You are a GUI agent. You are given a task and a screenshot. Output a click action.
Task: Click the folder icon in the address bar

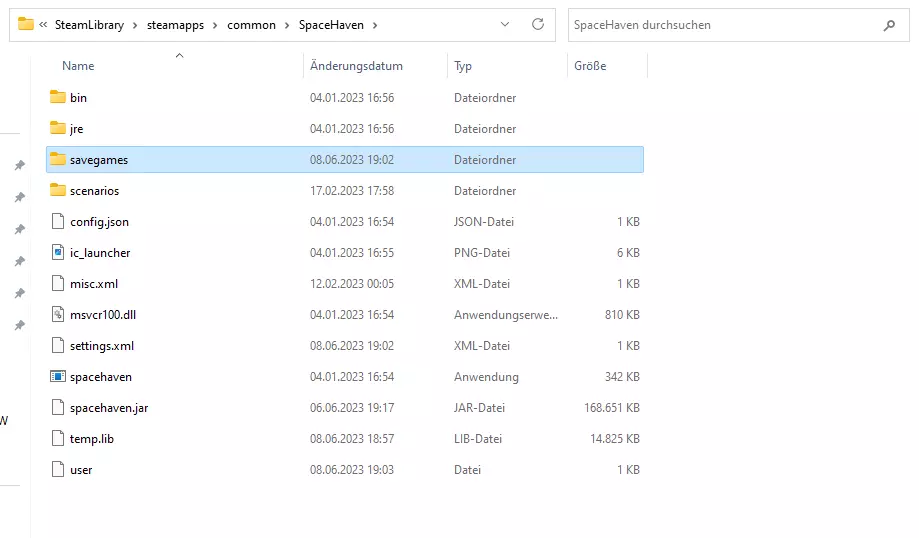click(x=25, y=25)
